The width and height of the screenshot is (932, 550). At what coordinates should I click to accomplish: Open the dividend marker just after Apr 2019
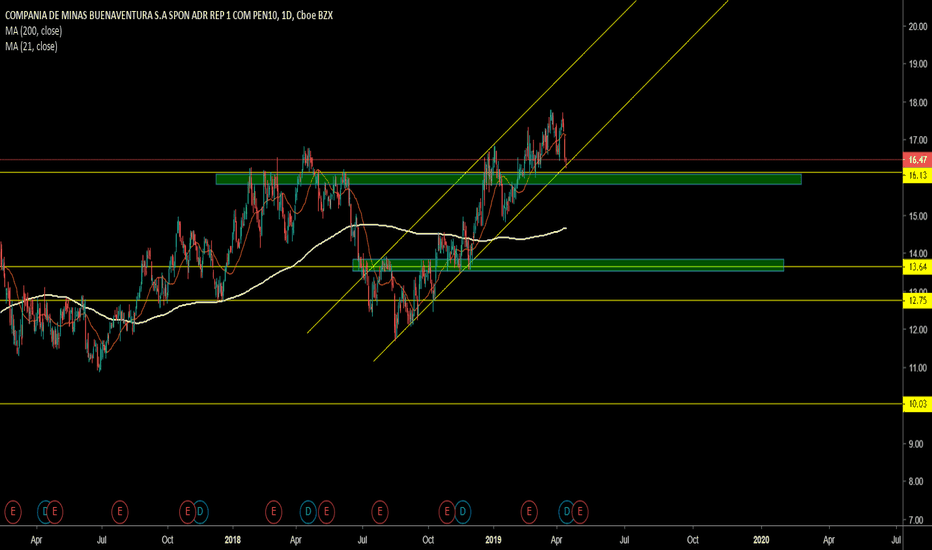click(566, 511)
